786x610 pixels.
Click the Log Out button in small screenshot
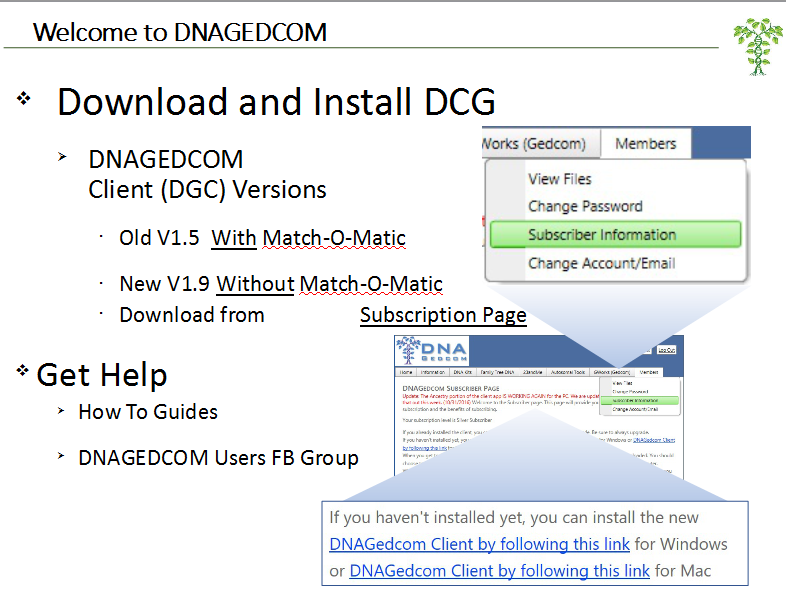666,350
